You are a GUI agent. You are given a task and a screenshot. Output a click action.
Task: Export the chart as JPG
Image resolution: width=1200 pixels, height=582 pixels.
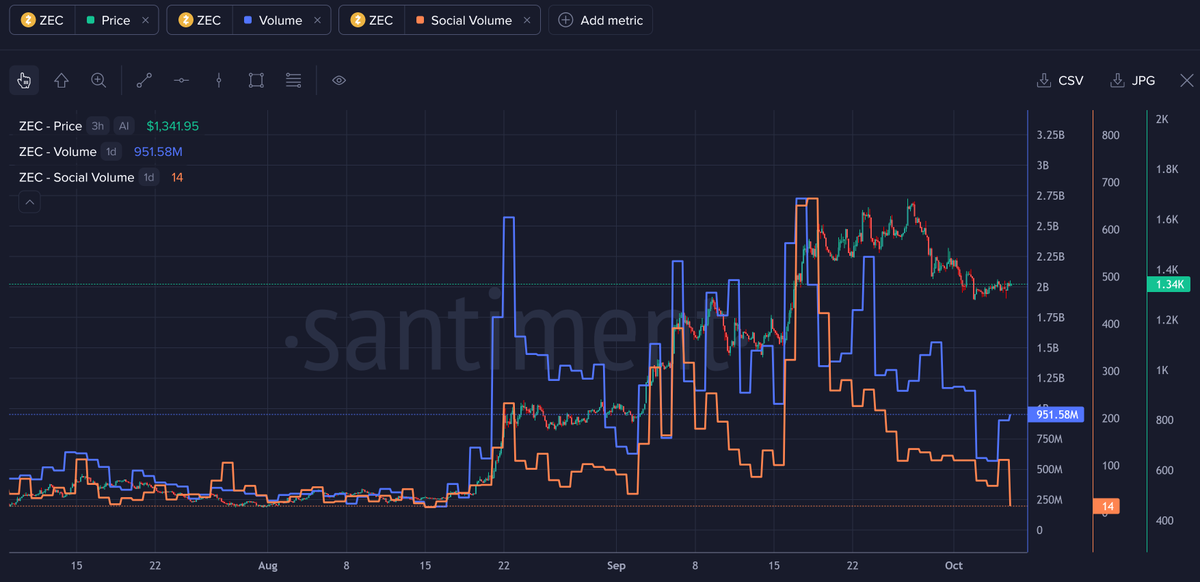pos(1132,80)
